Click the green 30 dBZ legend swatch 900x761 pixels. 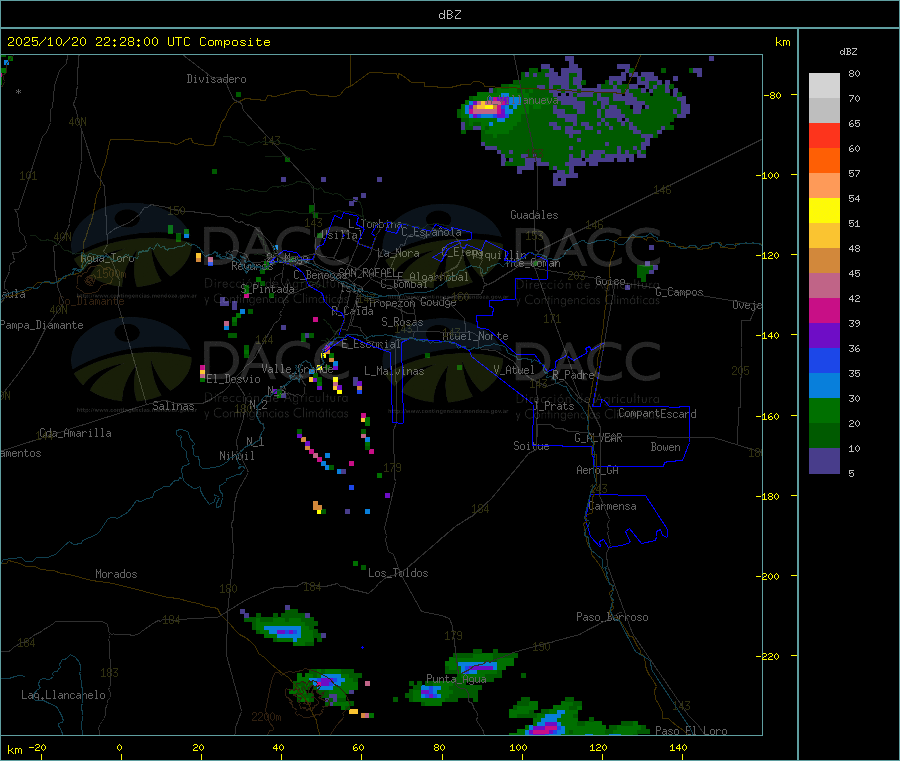click(824, 410)
